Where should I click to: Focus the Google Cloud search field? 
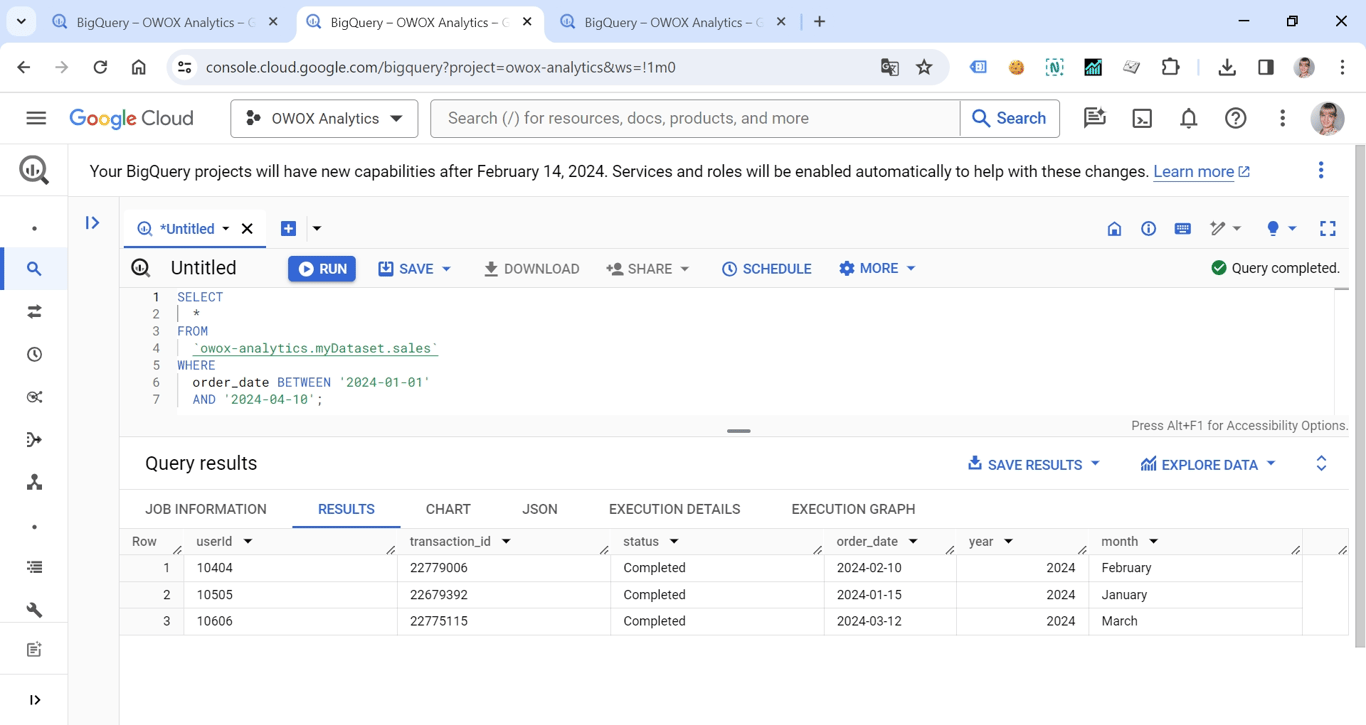[695, 118]
